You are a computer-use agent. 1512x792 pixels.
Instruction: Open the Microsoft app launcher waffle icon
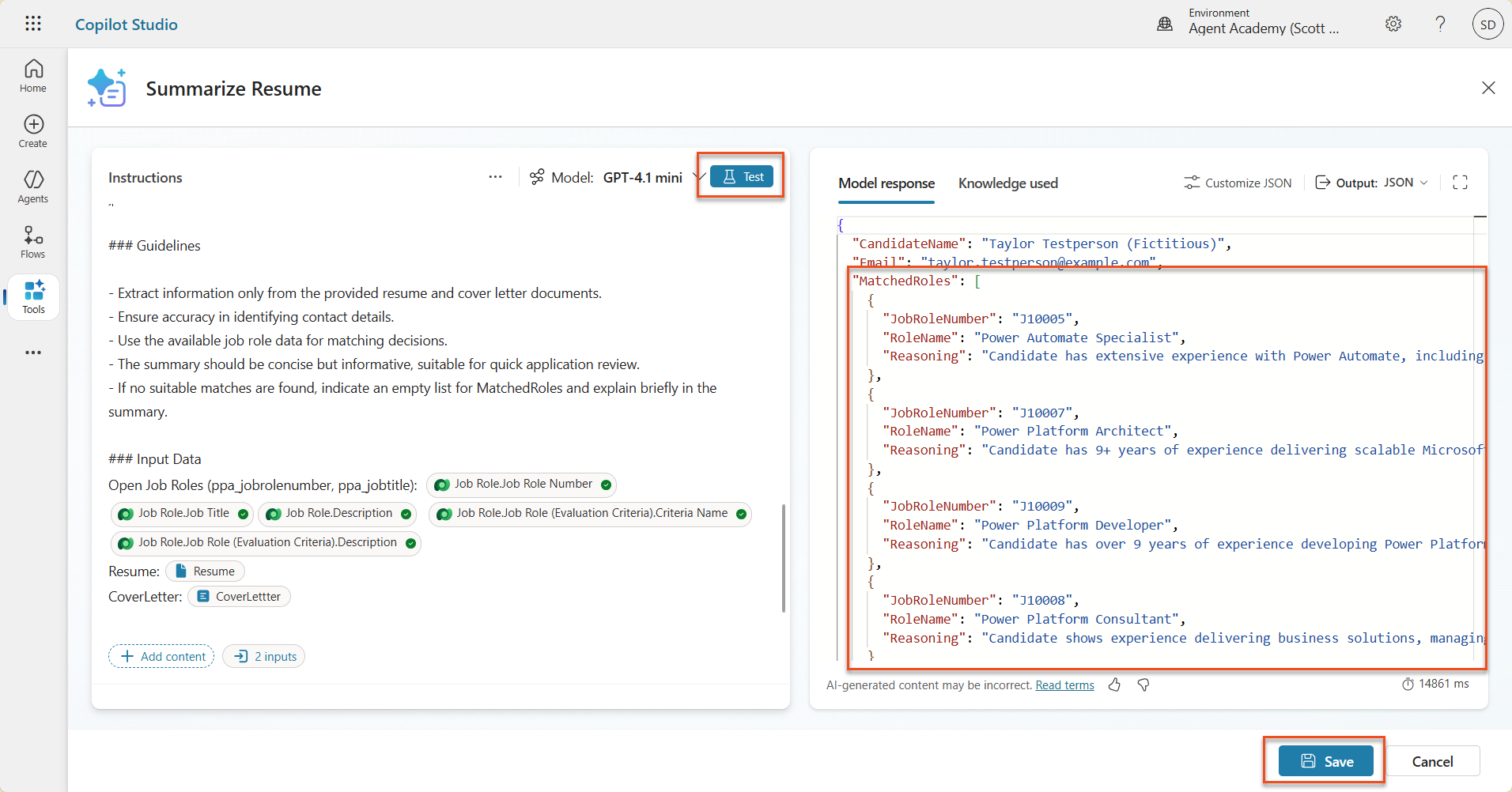point(32,24)
